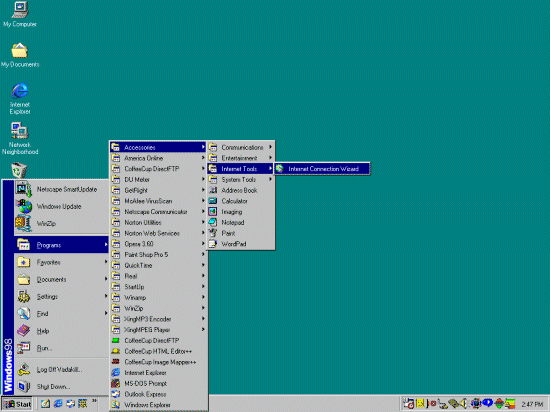Click the system clock showing 2:47 PM
The width and height of the screenshot is (550, 412).
[x=532, y=404]
